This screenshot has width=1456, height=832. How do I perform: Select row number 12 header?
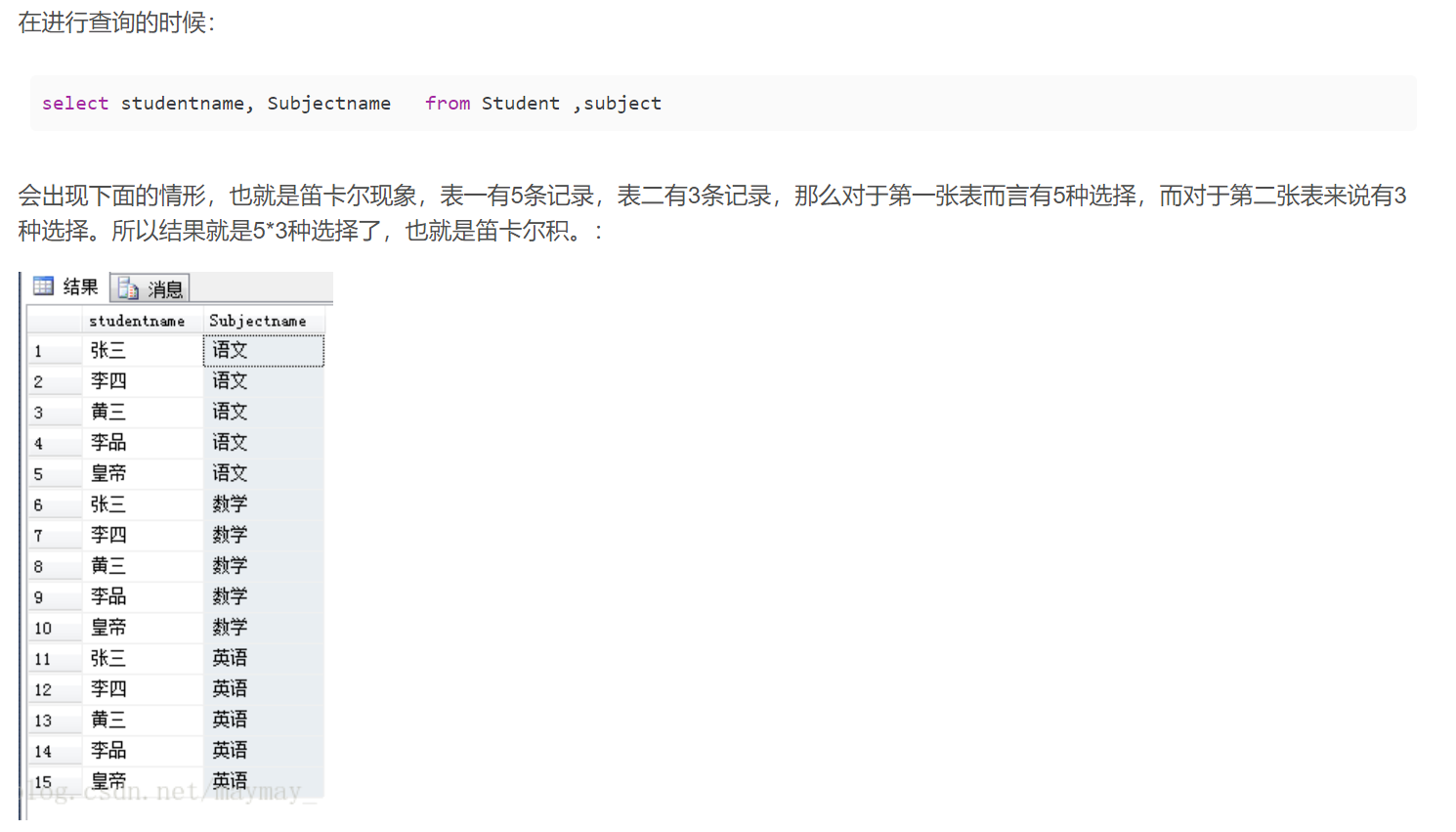coord(54,689)
